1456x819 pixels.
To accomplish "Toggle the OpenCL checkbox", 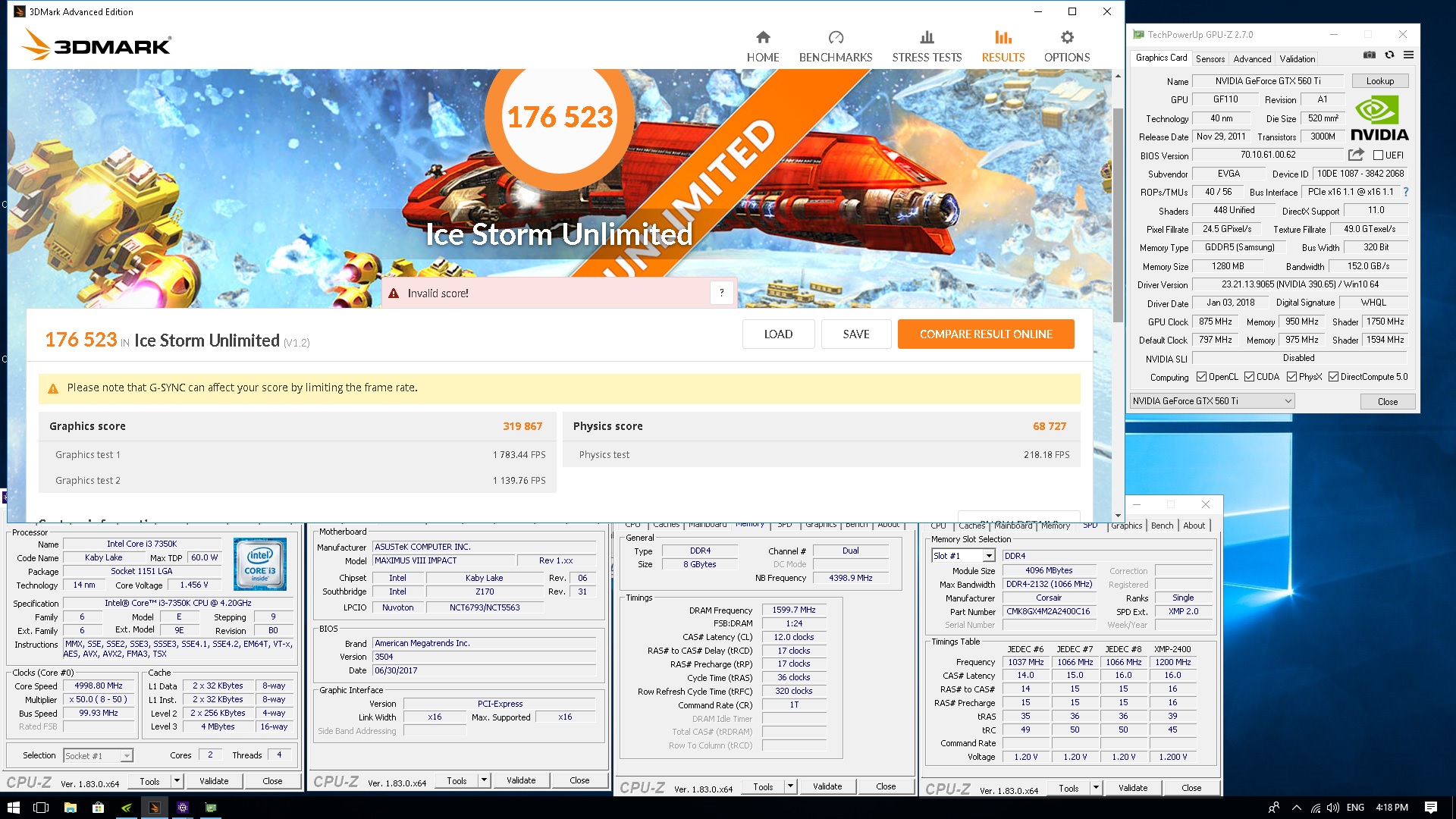I will (1201, 377).
